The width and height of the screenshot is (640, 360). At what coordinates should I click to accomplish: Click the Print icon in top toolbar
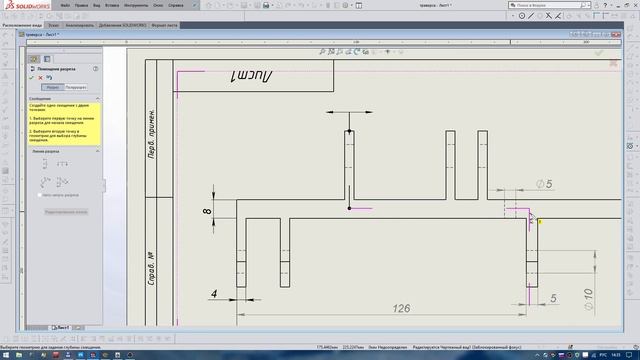coord(266,5)
